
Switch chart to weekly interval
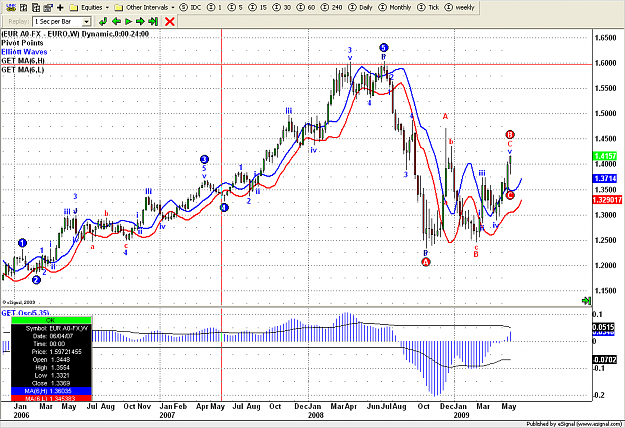[x=460, y=7]
